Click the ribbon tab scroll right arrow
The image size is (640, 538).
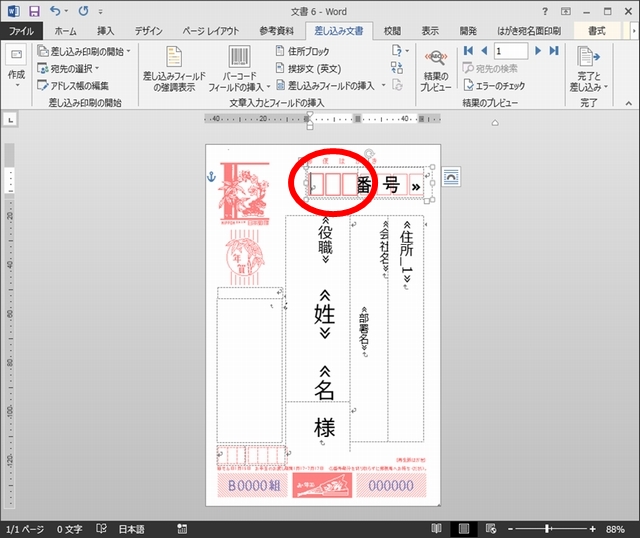634,31
